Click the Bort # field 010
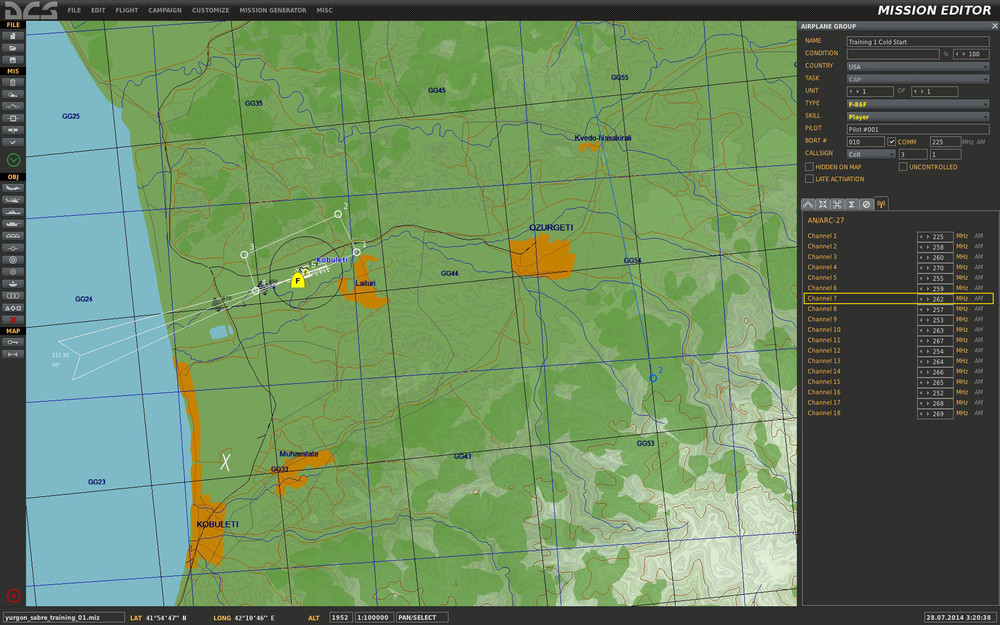Screen dimensions: 1000x625 point(865,142)
